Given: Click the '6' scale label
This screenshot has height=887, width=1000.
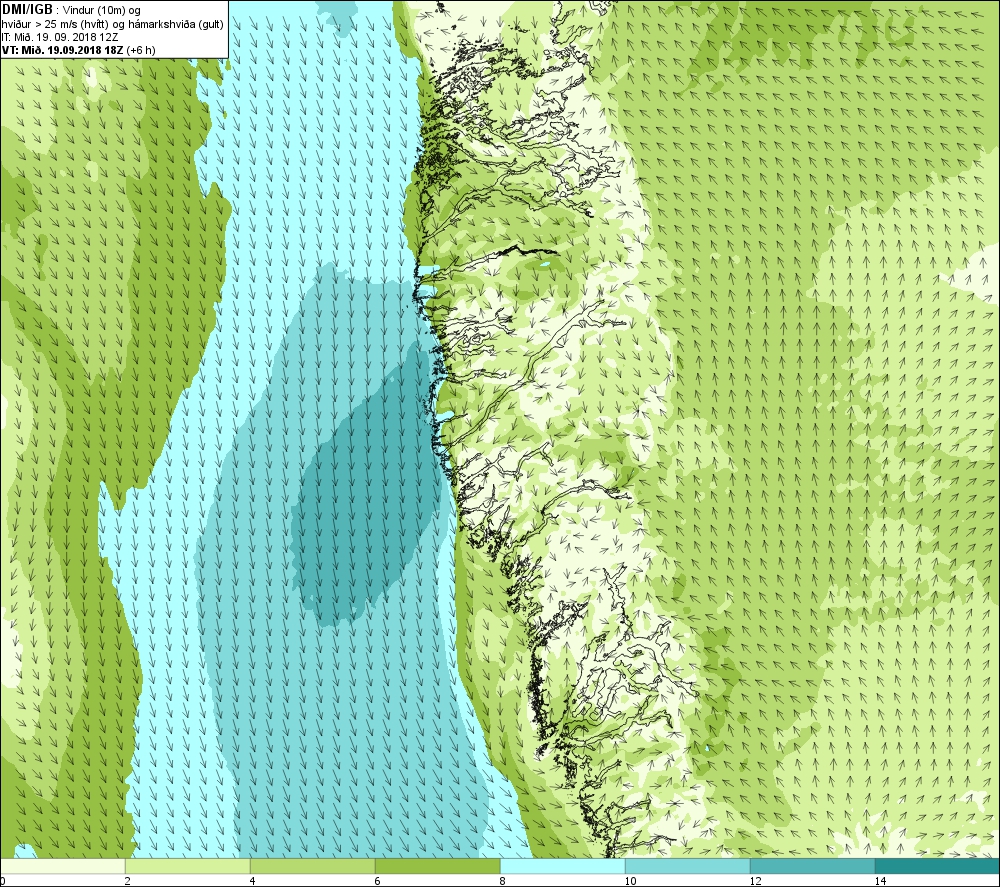Looking at the screenshot, I should [x=378, y=881].
